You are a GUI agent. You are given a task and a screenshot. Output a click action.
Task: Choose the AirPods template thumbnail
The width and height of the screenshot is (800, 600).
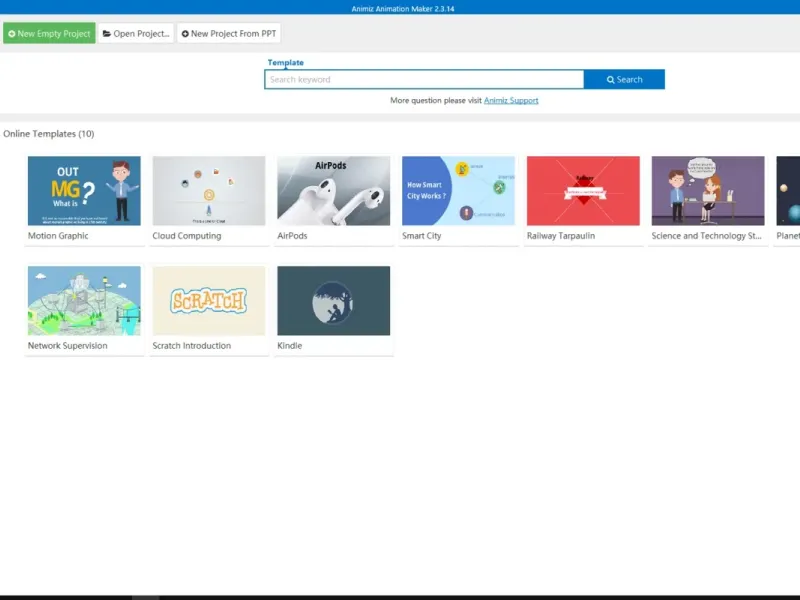[x=334, y=191]
